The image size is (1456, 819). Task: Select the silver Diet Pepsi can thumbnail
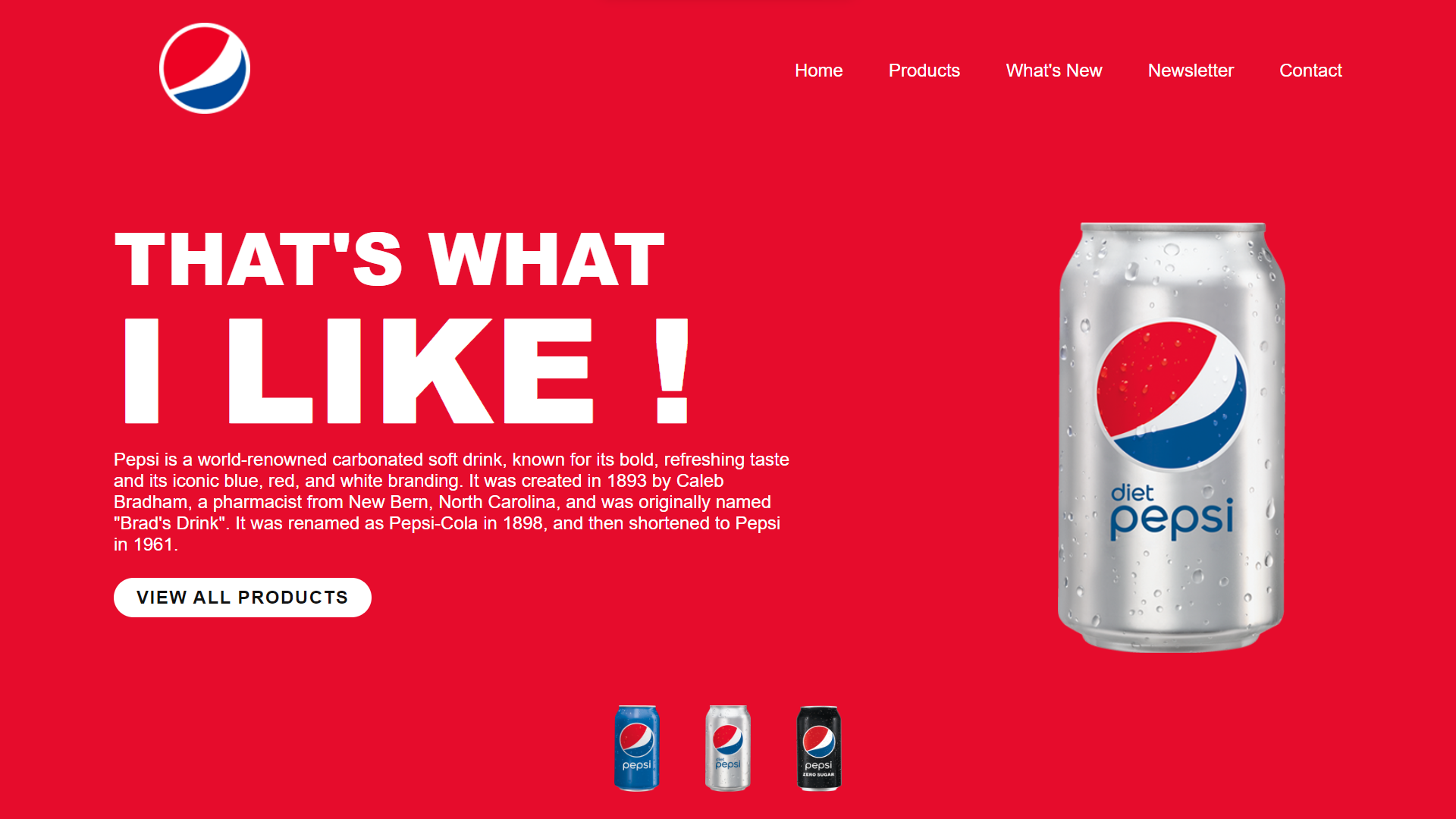click(728, 748)
